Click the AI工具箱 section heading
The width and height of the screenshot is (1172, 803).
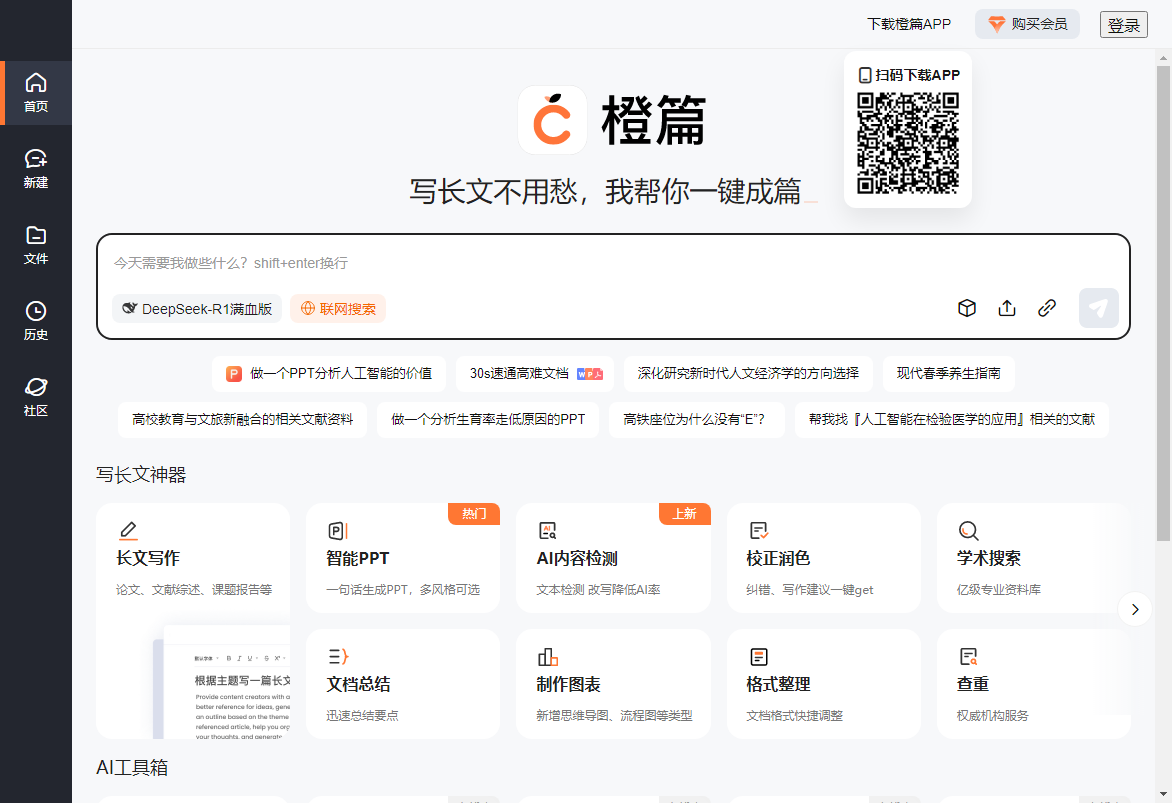pyautogui.click(x=132, y=768)
